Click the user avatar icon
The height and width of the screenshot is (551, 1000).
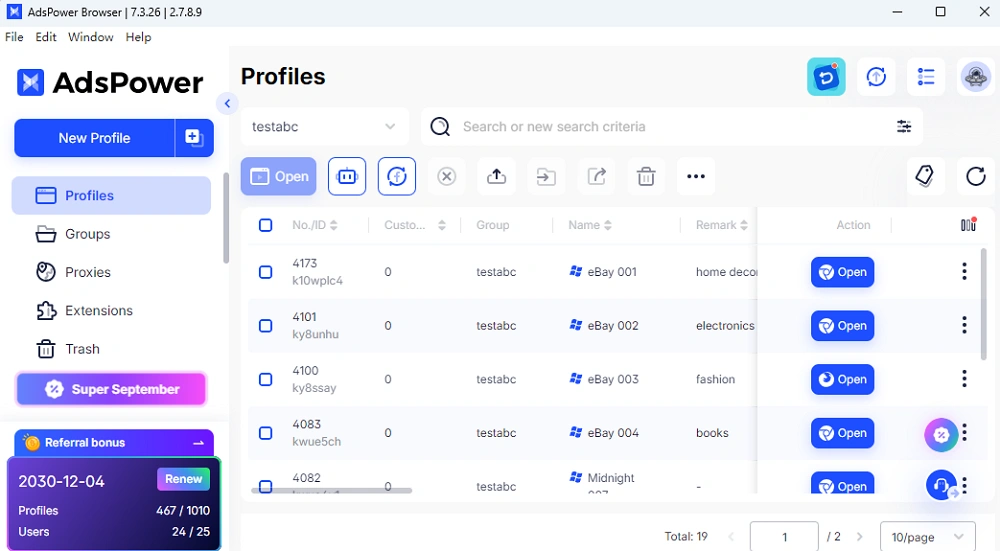976,77
